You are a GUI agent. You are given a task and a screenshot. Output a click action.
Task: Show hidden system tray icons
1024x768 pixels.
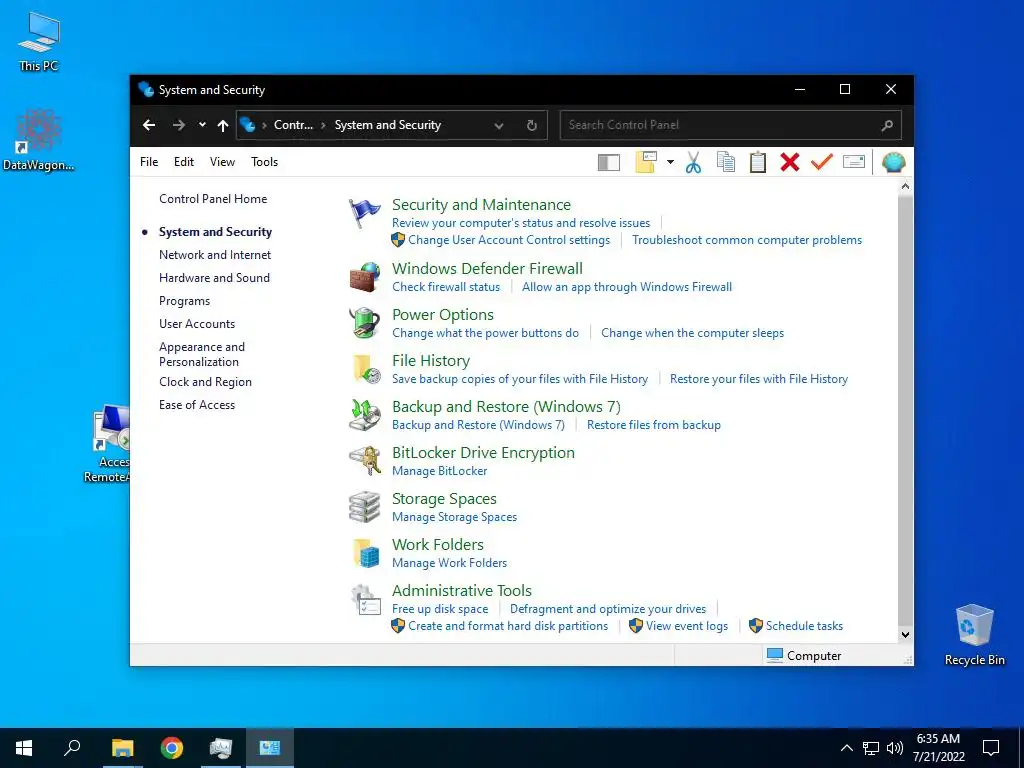pyautogui.click(x=846, y=748)
